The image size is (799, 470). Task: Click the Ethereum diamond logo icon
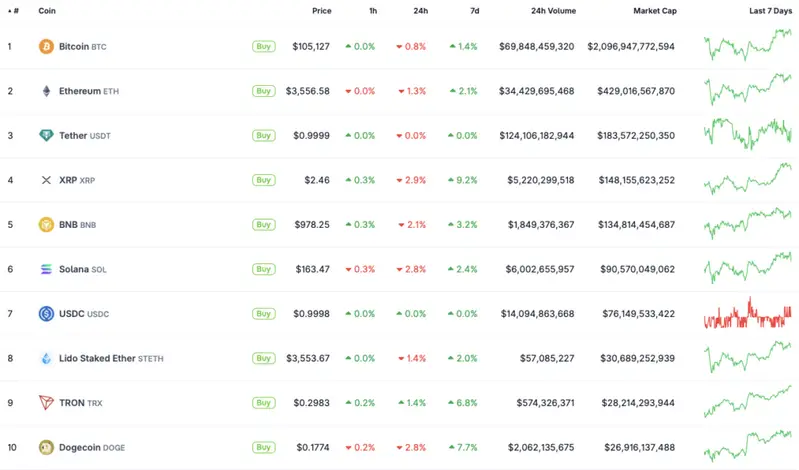pyautogui.click(x=45, y=91)
